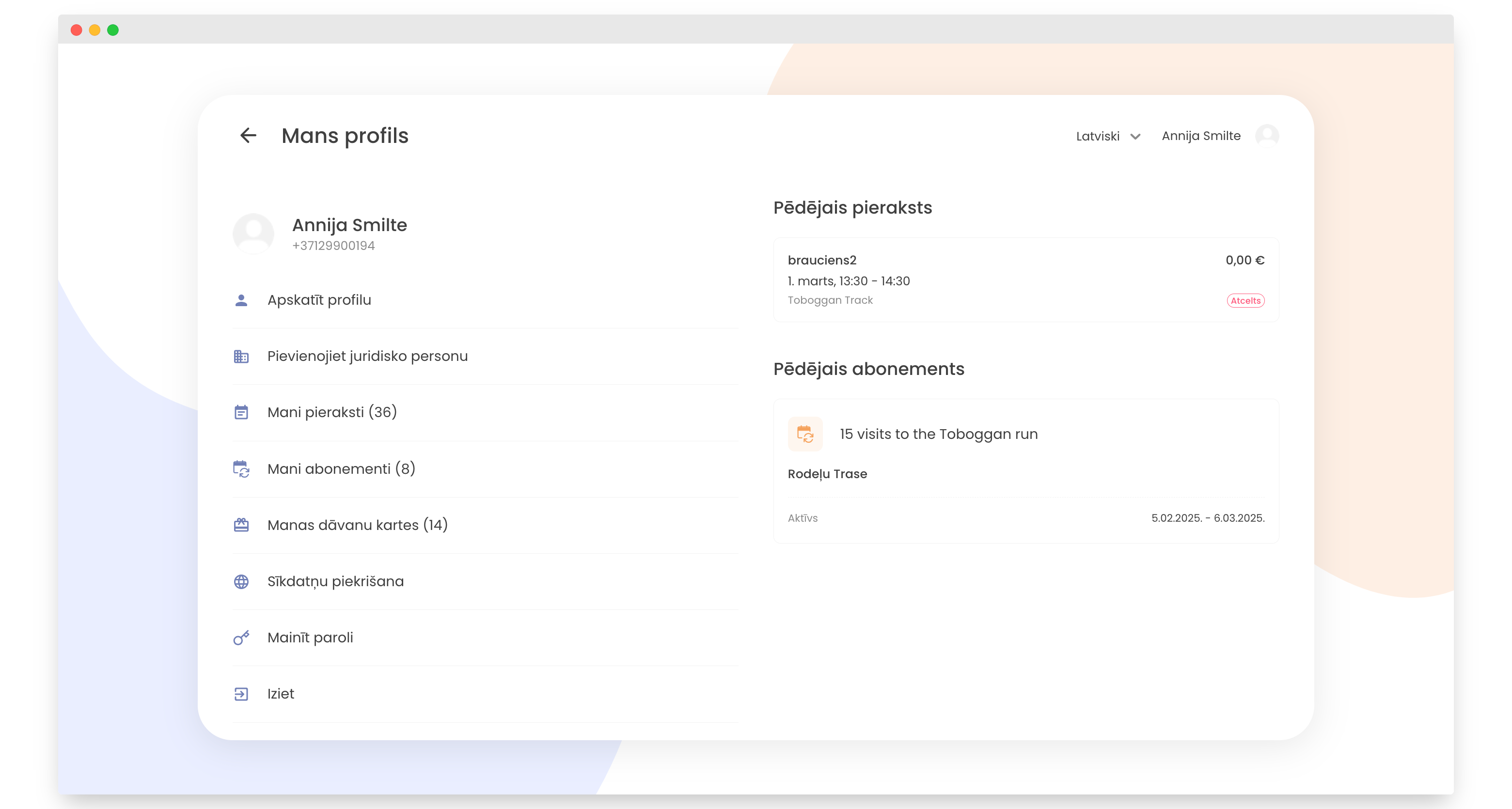Screen dimensions: 1512x809
Task: Select Manas dāvanu kartes (14)
Action: 358,525
